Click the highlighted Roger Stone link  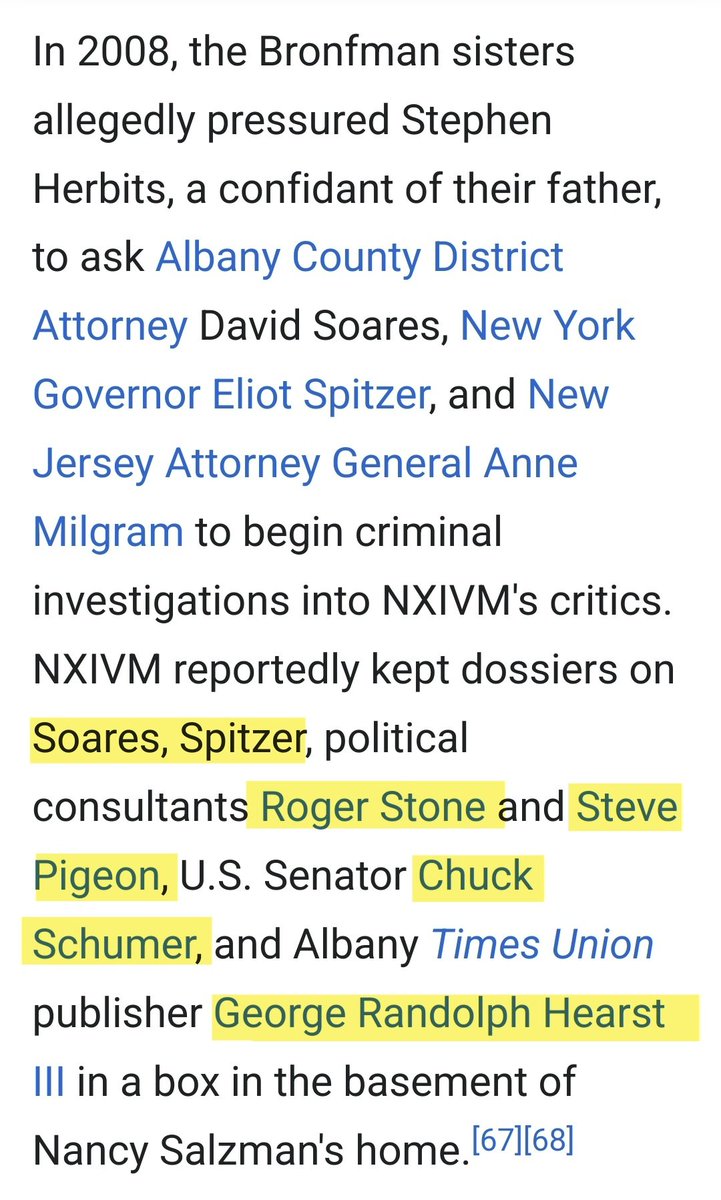[x=374, y=808]
